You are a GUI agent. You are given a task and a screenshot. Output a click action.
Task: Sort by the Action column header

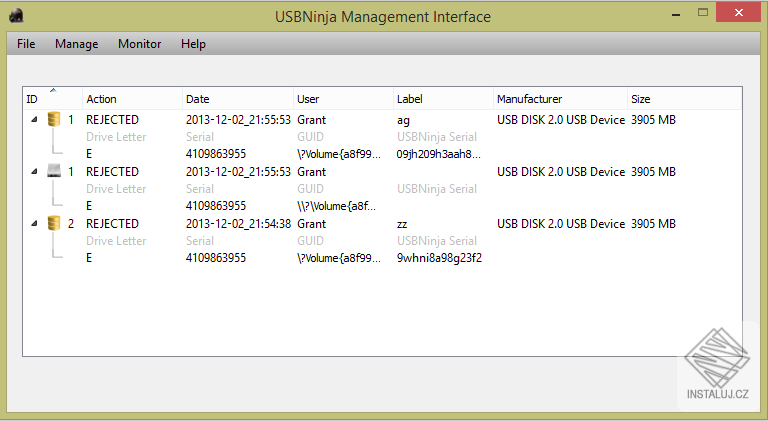132,99
